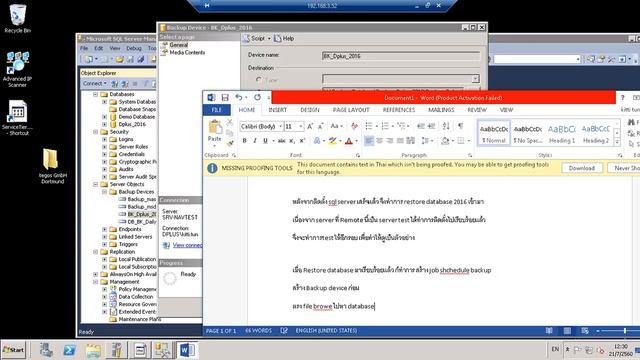Select Backup Devices folder in Object Explorer

pyautogui.click(x=136, y=192)
